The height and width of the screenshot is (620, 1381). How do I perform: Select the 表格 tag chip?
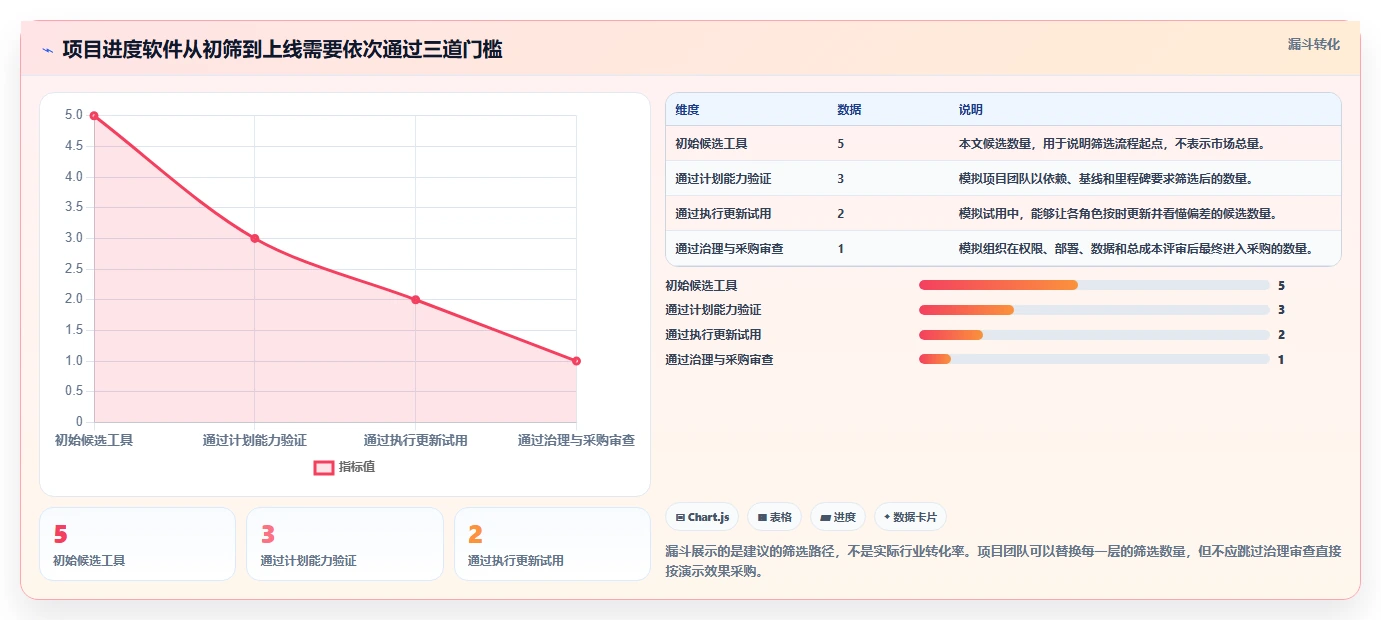coord(774,517)
